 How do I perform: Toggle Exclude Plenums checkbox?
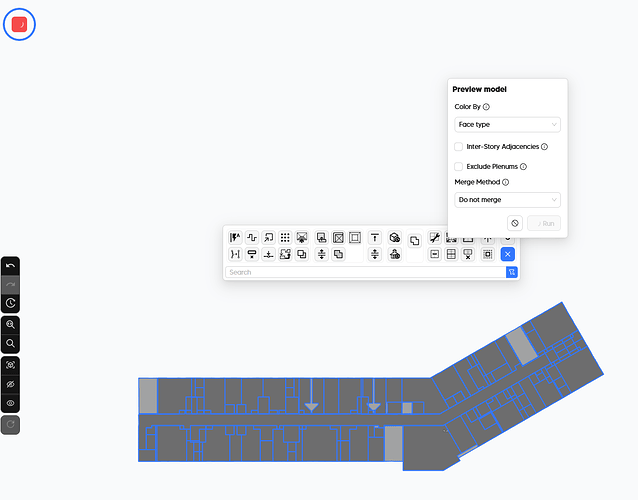point(459,166)
